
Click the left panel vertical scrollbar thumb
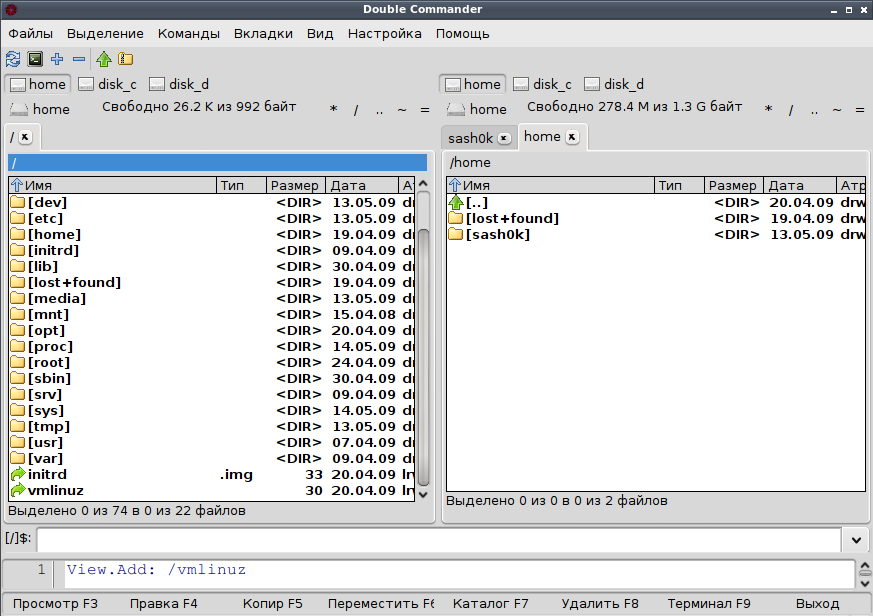pos(423,356)
